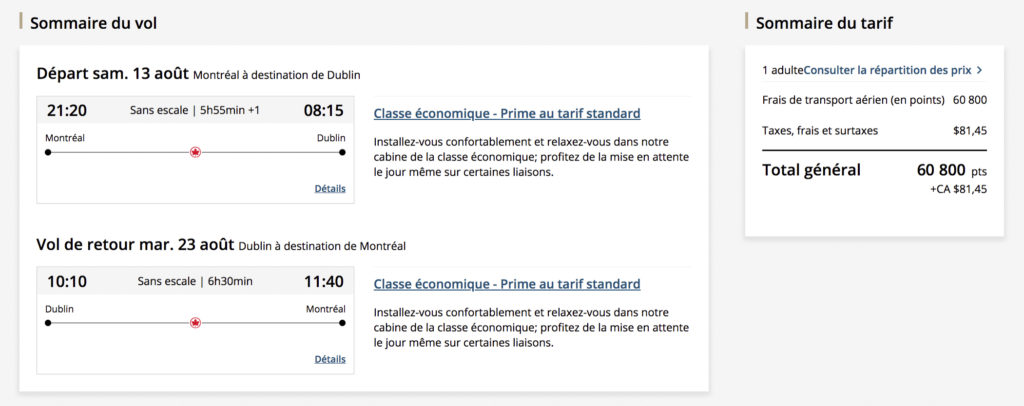The width and height of the screenshot is (1024, 406).
Task: Click the Sommaire du vol heading
Action: [x=93, y=22]
